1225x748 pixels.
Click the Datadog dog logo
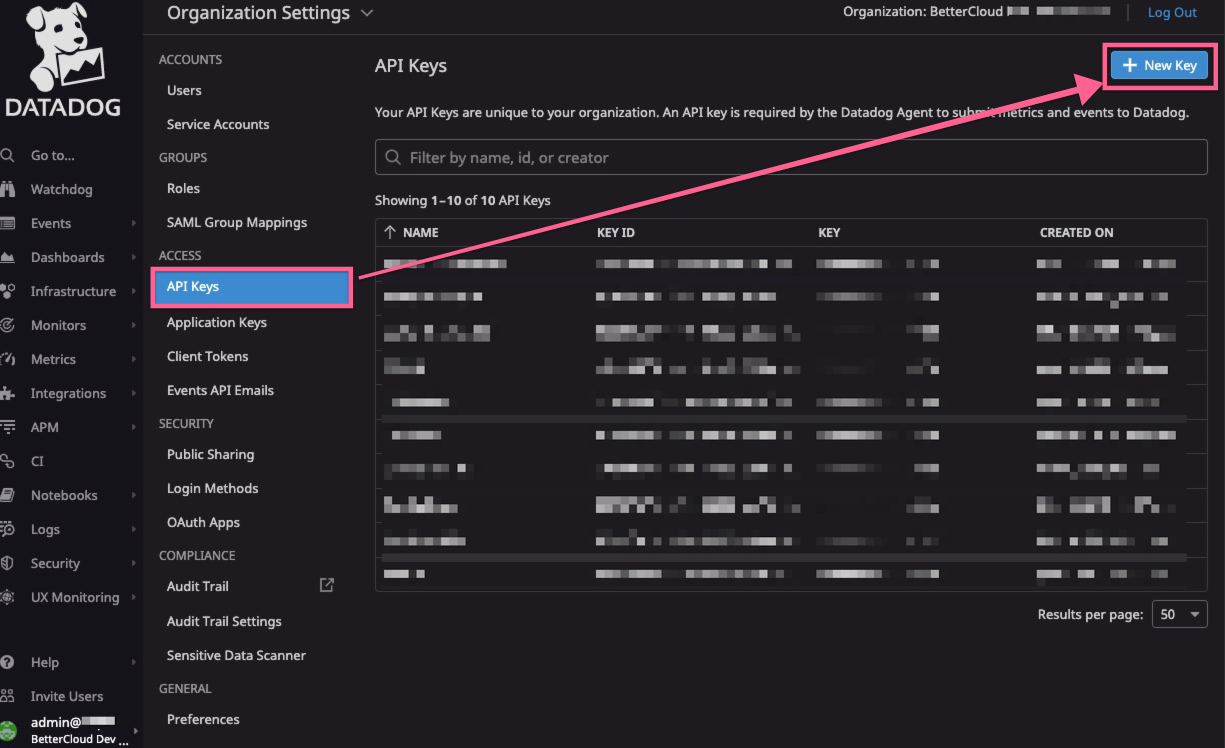click(x=61, y=50)
